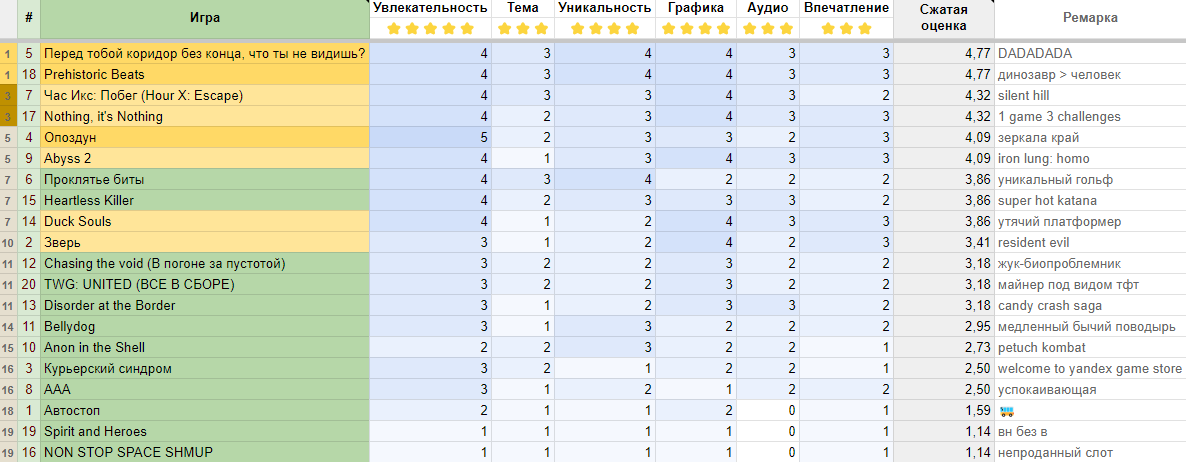
Task: Select the Сжатая оценка header cell
Action: pyautogui.click(x=943, y=18)
